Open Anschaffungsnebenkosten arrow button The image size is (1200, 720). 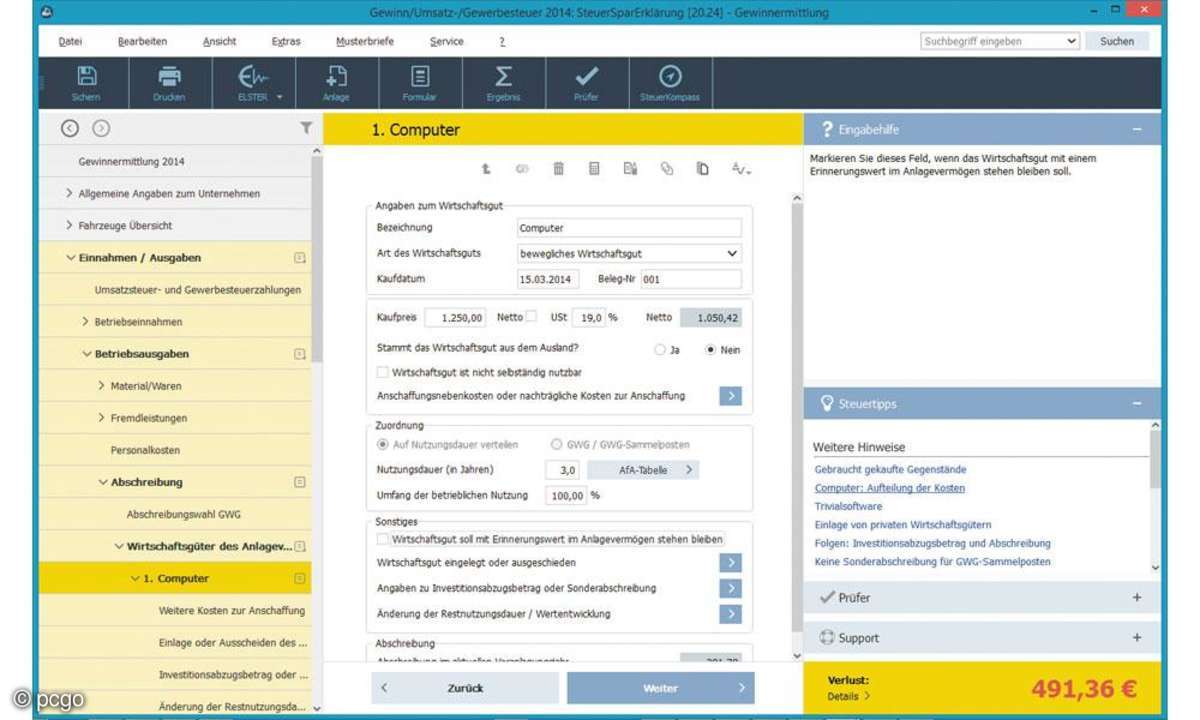pos(731,396)
